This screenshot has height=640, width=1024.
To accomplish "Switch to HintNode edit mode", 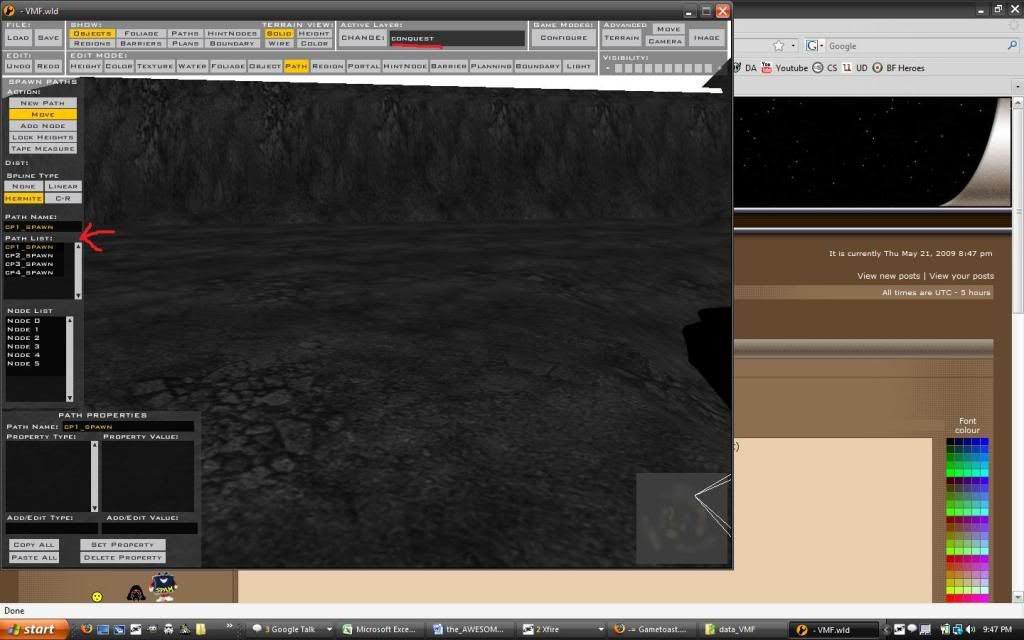I will point(405,66).
